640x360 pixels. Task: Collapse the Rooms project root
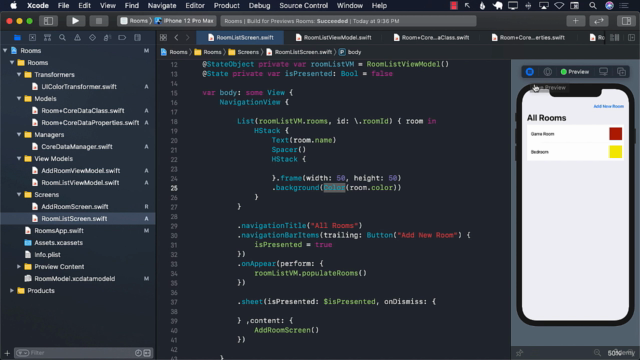click(x=5, y=51)
